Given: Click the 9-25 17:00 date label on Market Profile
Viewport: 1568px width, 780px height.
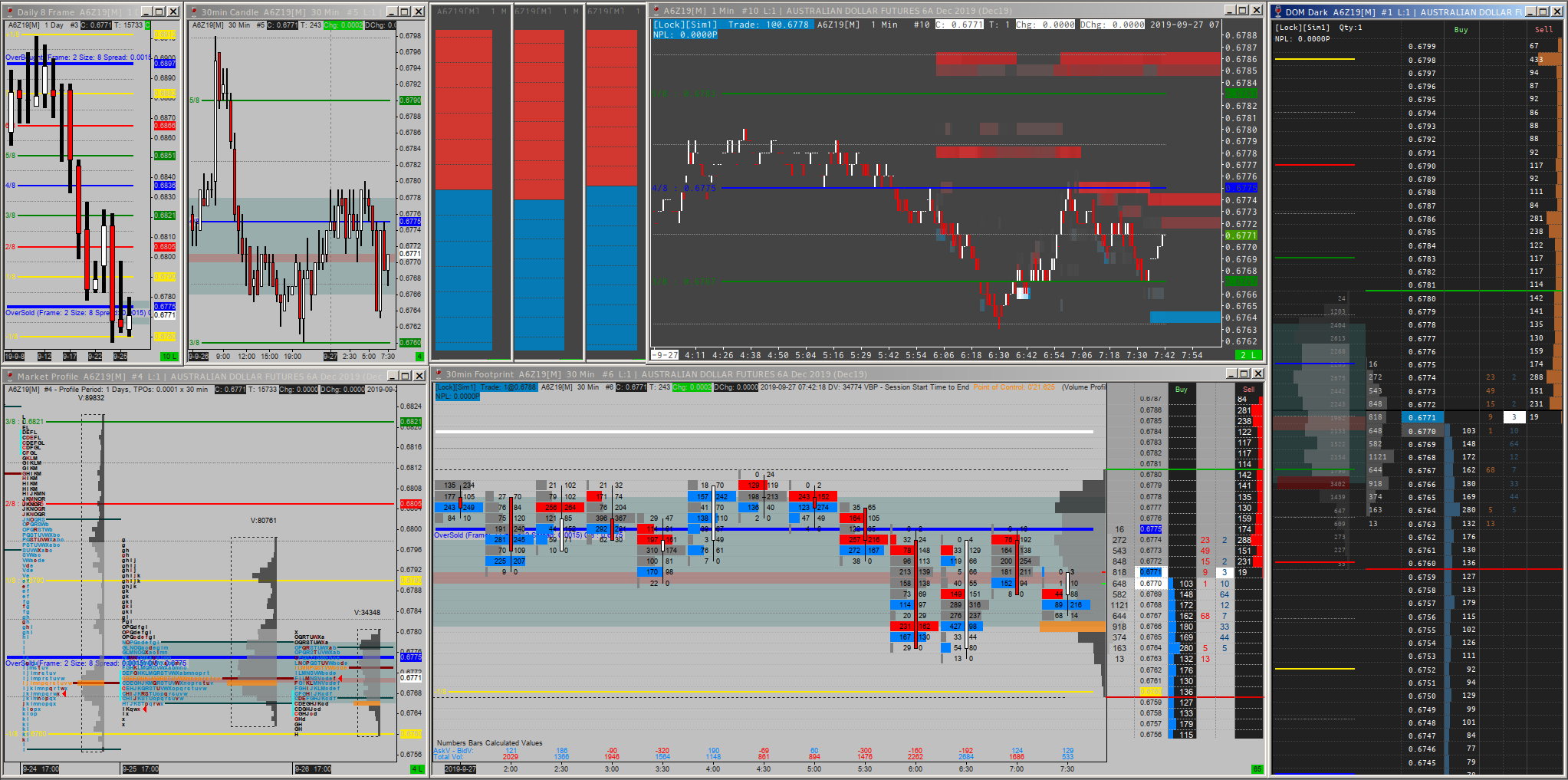Looking at the screenshot, I should tap(140, 768).
